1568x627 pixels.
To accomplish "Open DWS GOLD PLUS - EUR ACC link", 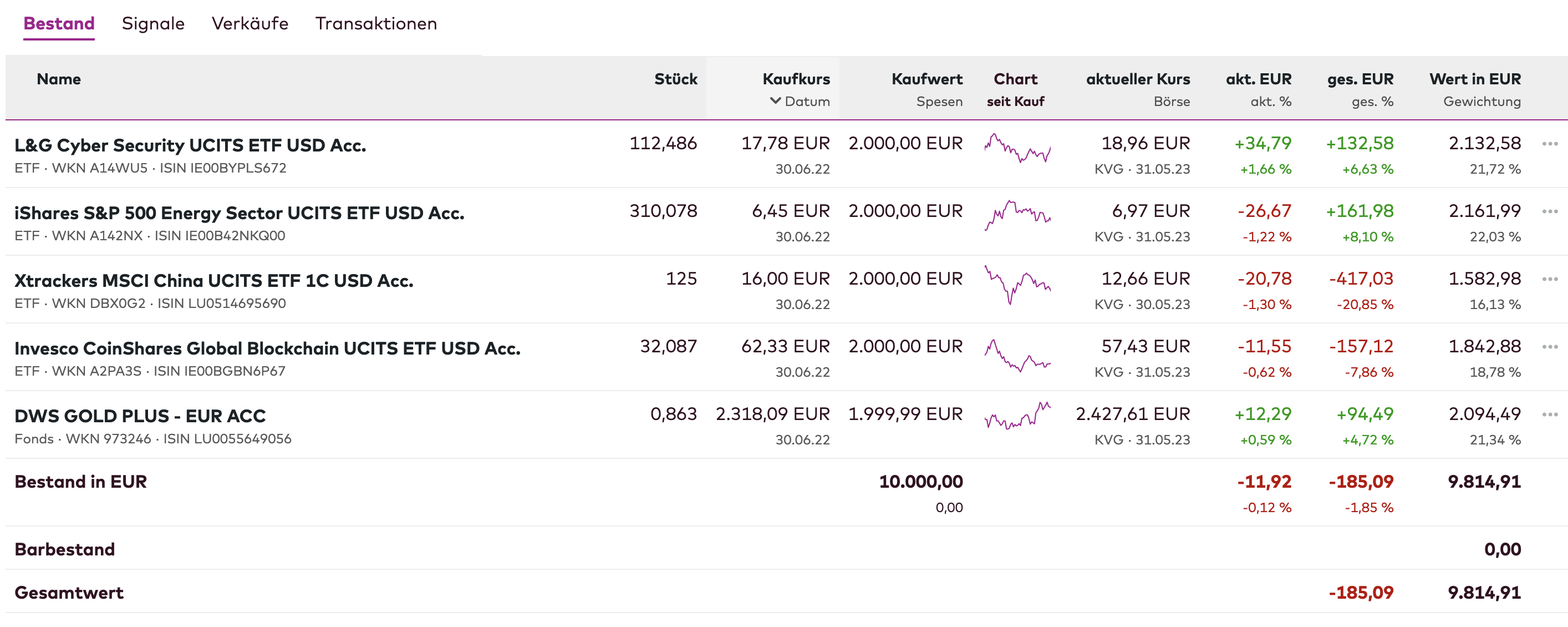I will 140,416.
